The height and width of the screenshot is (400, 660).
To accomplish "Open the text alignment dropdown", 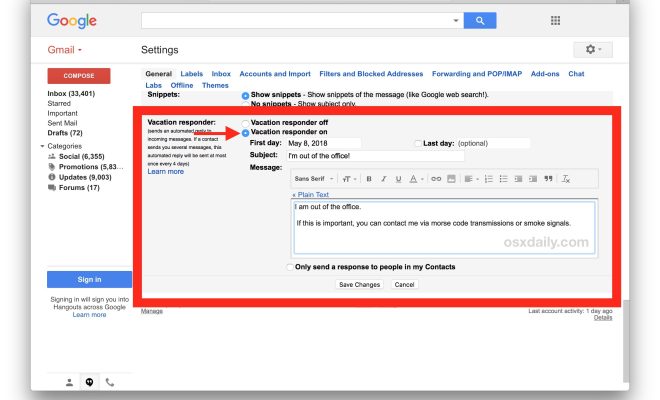I will tap(471, 179).
